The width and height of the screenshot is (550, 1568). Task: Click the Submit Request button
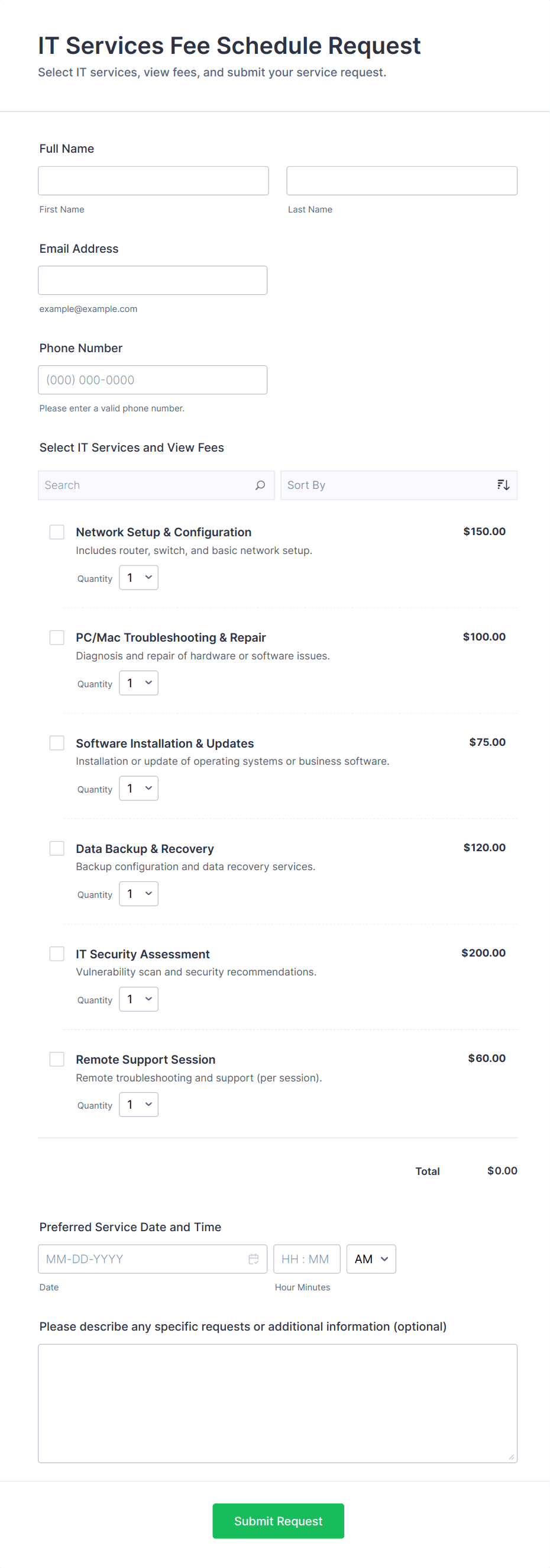click(x=277, y=1521)
